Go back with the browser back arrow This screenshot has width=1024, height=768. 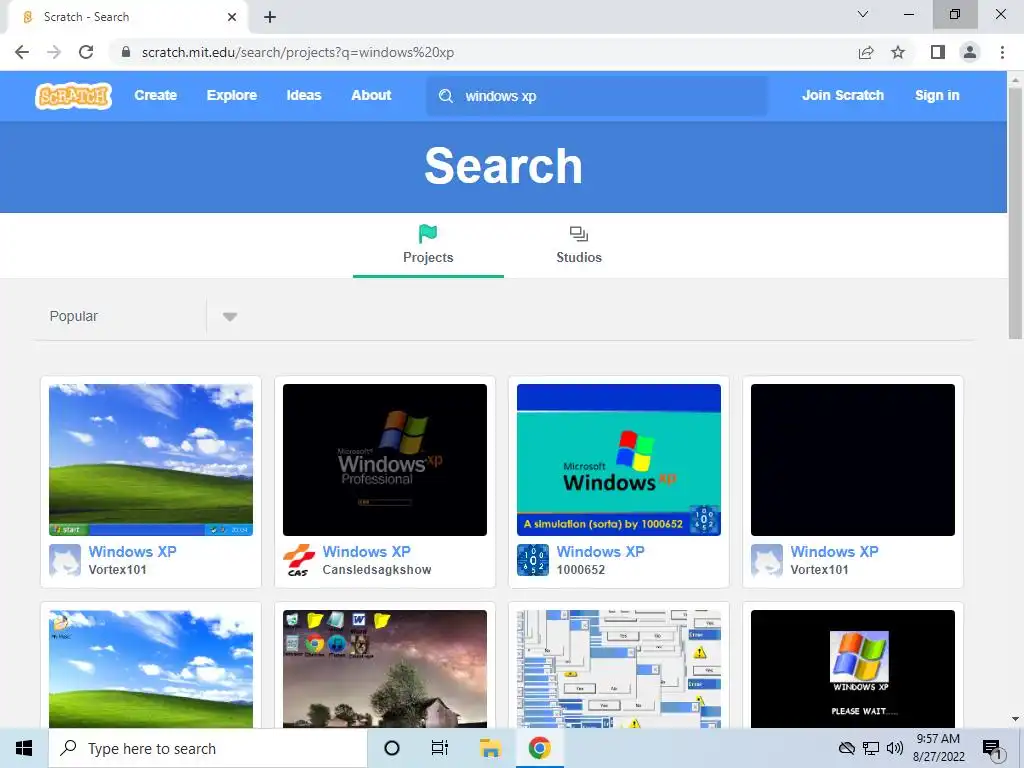(x=22, y=52)
